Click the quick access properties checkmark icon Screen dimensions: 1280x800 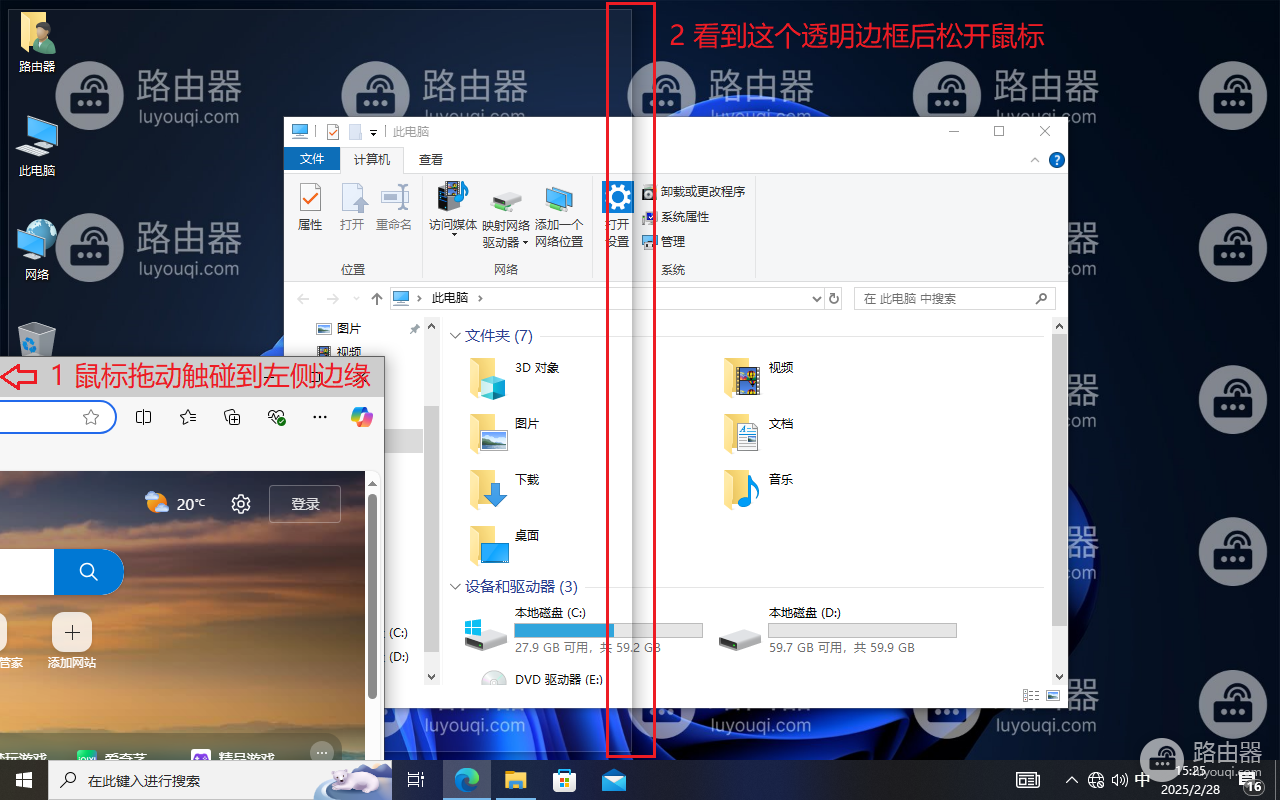click(x=333, y=131)
